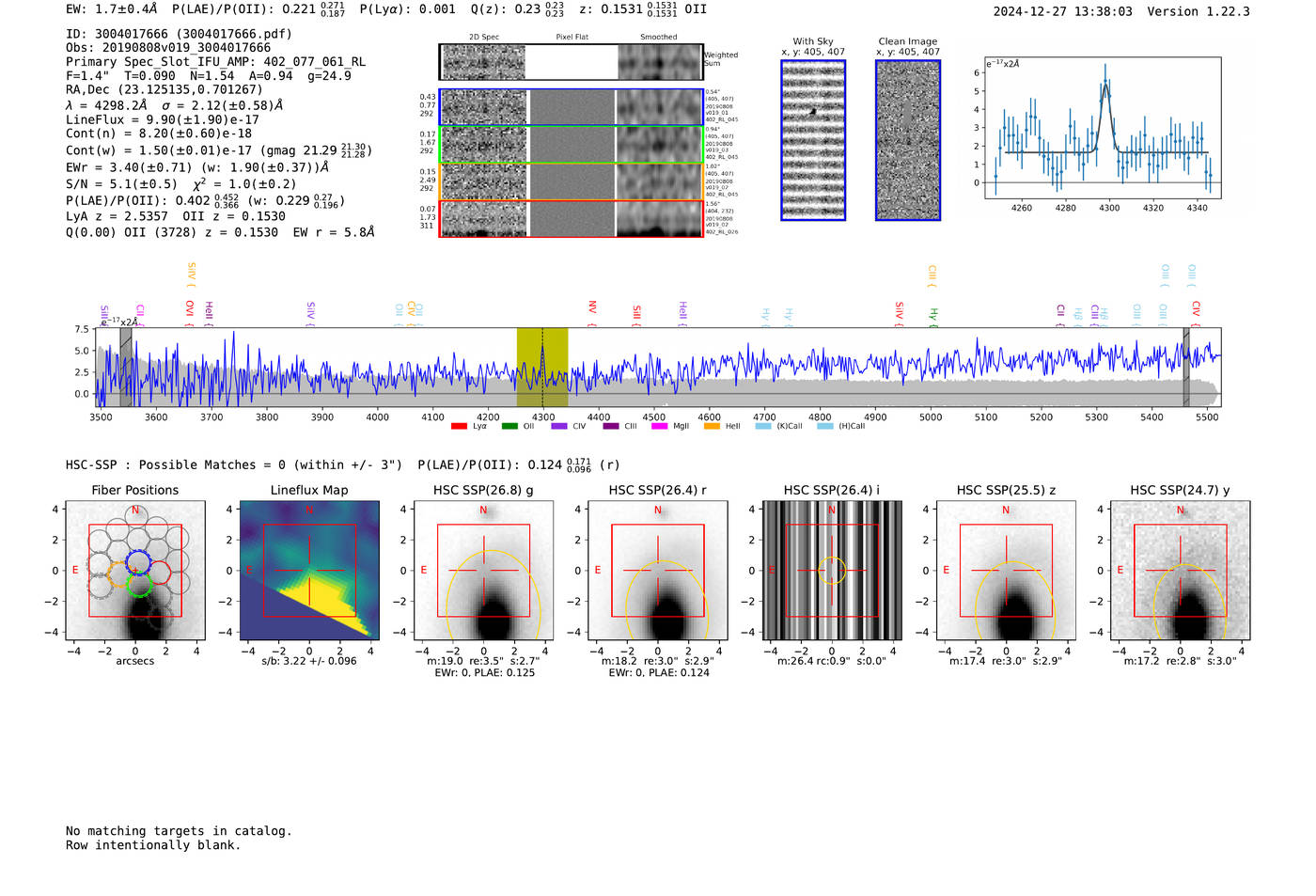Click the (H)CaII legend swatch
This screenshot has width=1316, height=896.
click(825, 427)
